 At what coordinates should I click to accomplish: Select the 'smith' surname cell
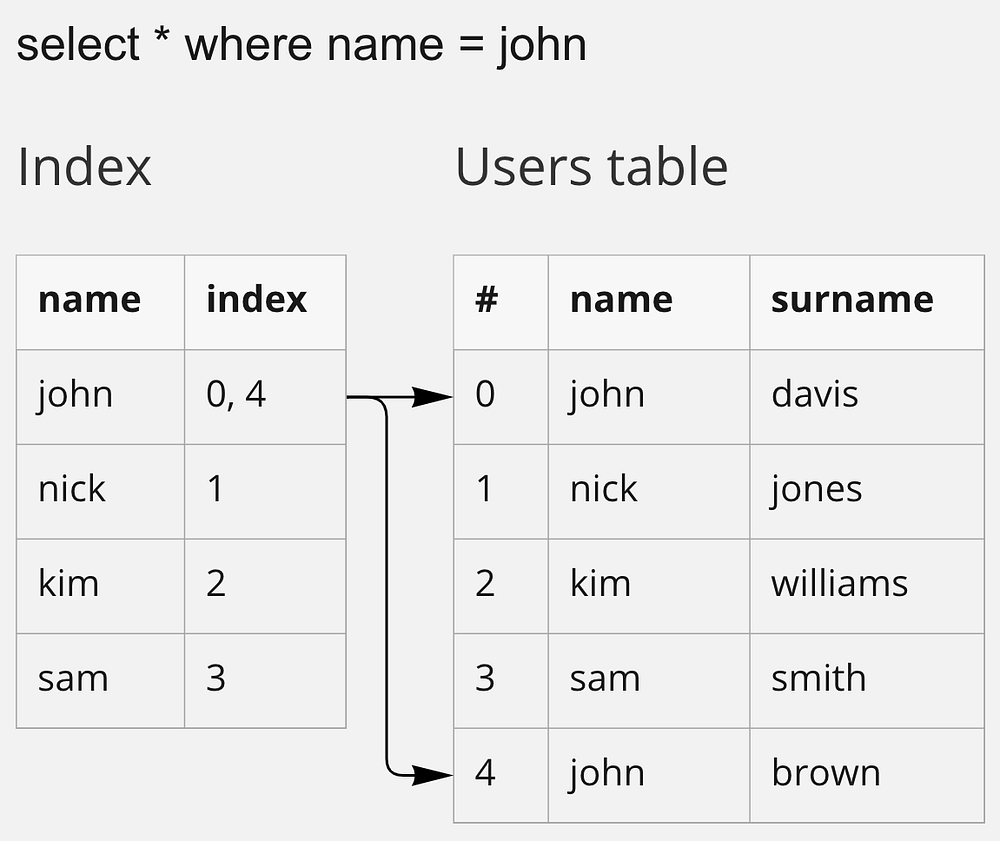[x=866, y=680]
